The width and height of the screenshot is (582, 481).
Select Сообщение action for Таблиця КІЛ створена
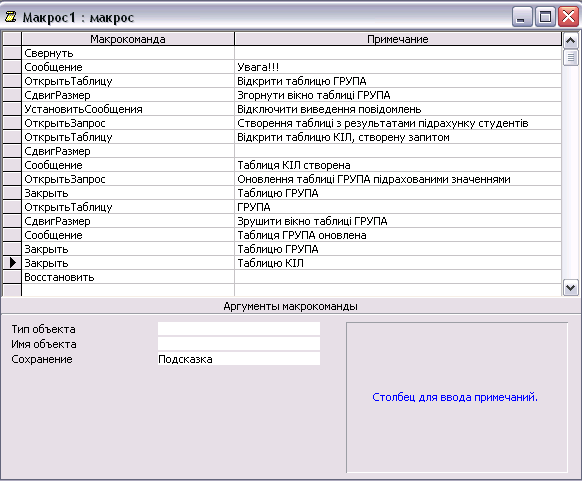tap(128, 165)
